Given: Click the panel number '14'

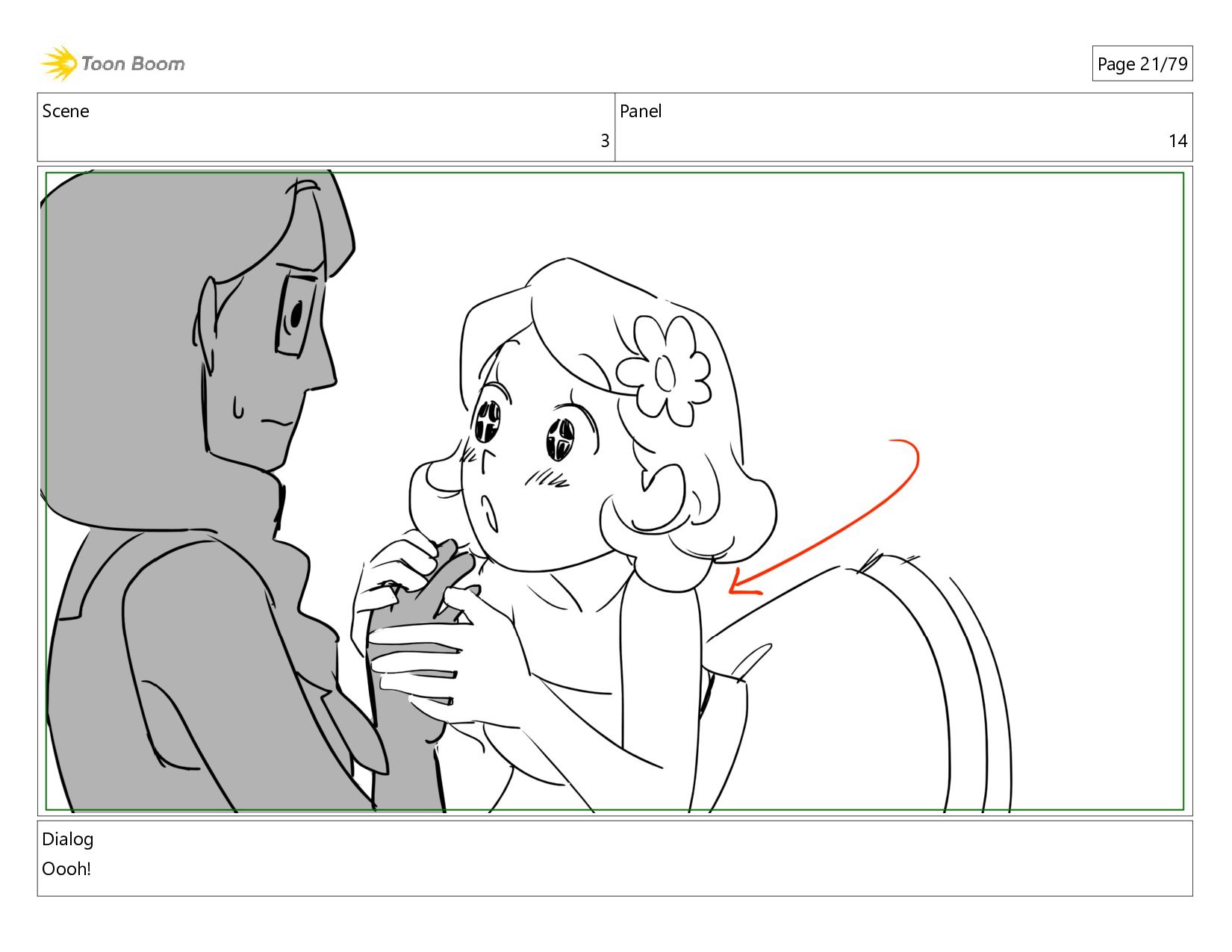Looking at the screenshot, I should click(1177, 141).
